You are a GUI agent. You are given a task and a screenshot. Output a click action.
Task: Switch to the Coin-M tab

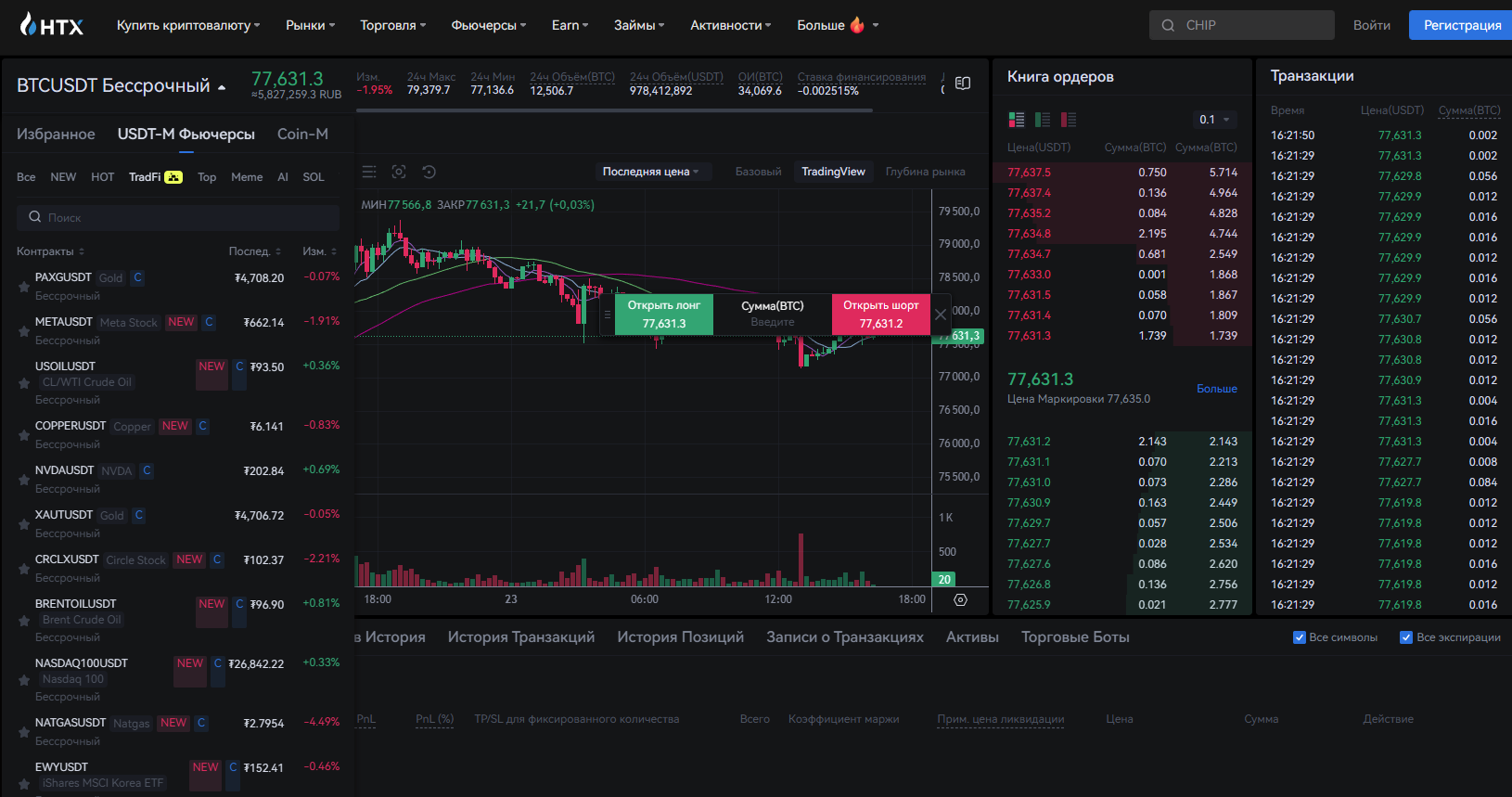(302, 134)
